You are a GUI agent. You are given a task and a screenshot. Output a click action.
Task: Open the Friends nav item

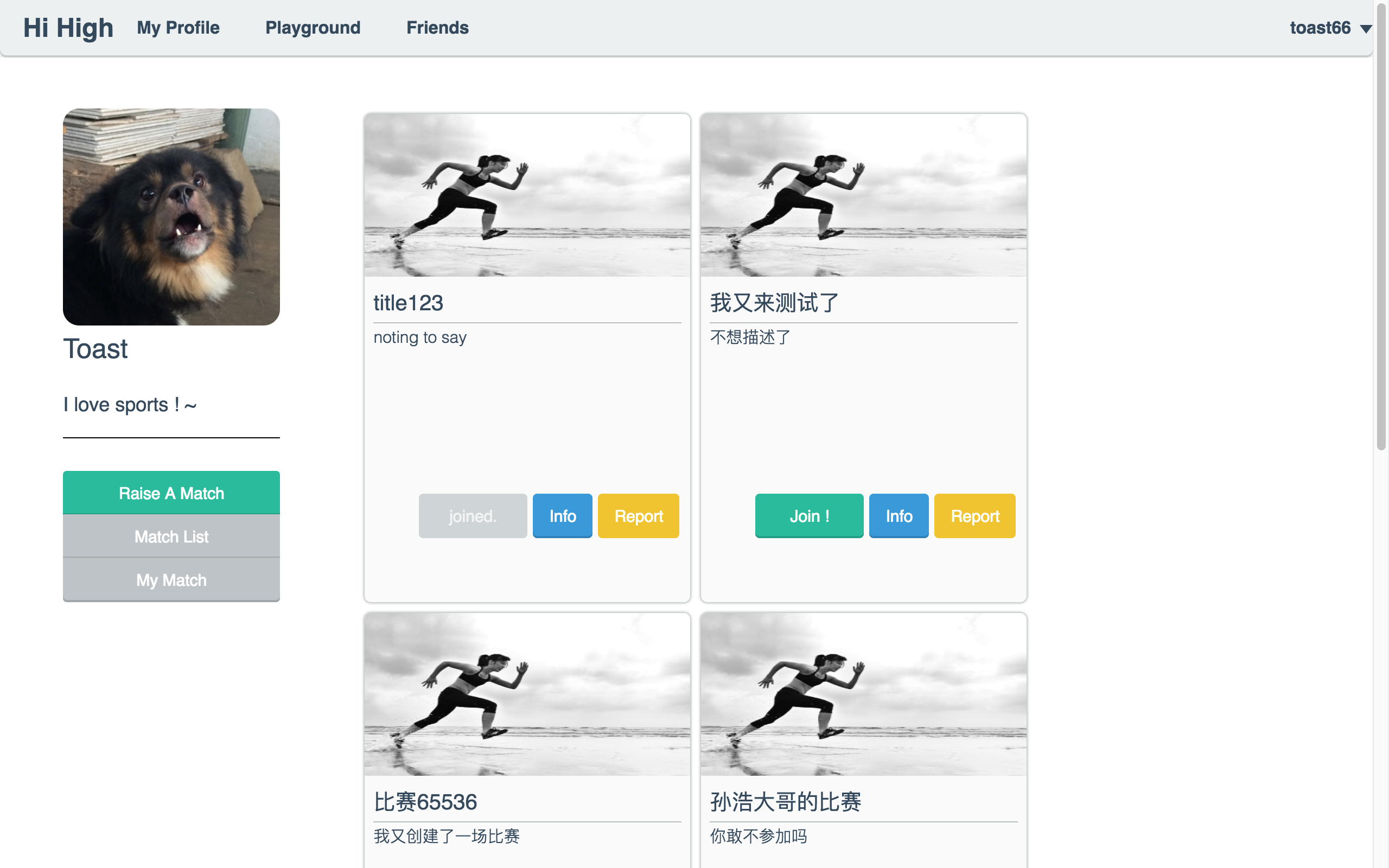(x=437, y=28)
